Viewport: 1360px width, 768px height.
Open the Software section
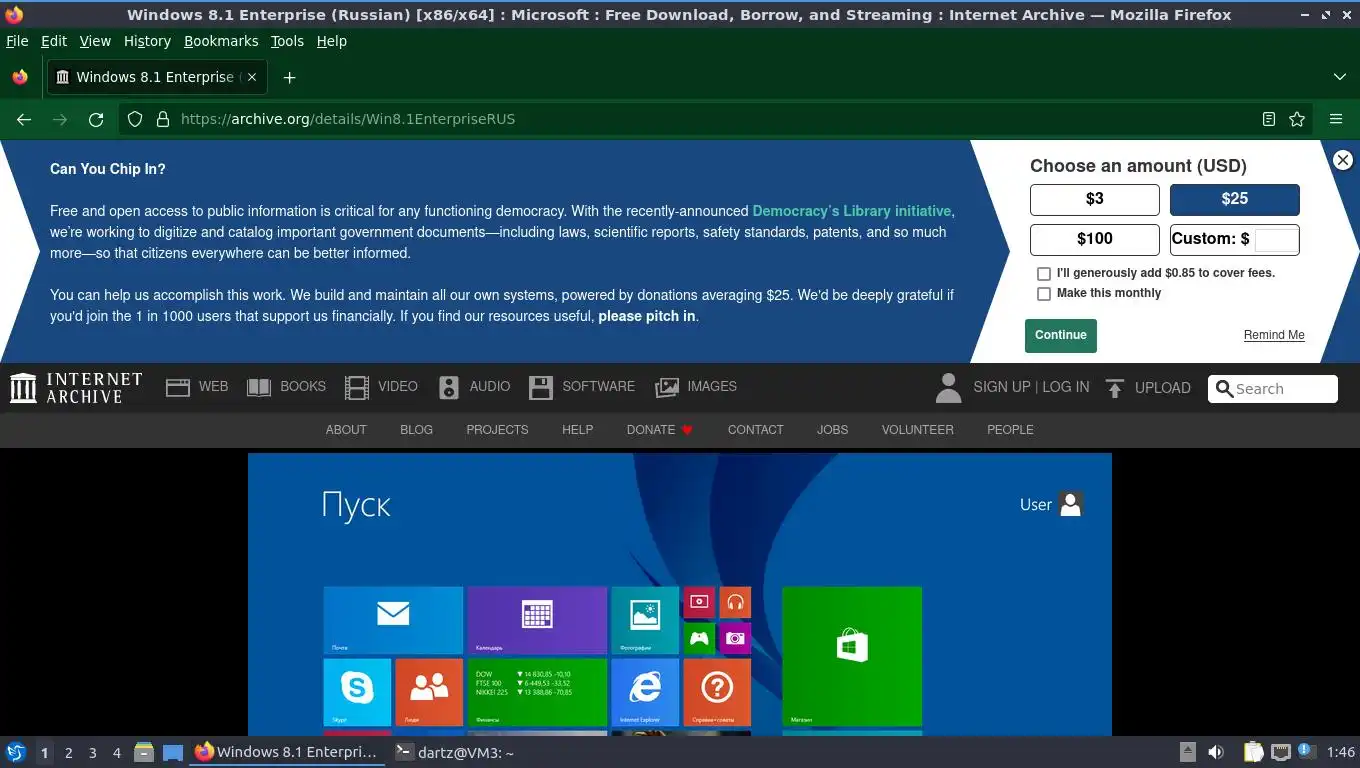pyautogui.click(x=582, y=387)
